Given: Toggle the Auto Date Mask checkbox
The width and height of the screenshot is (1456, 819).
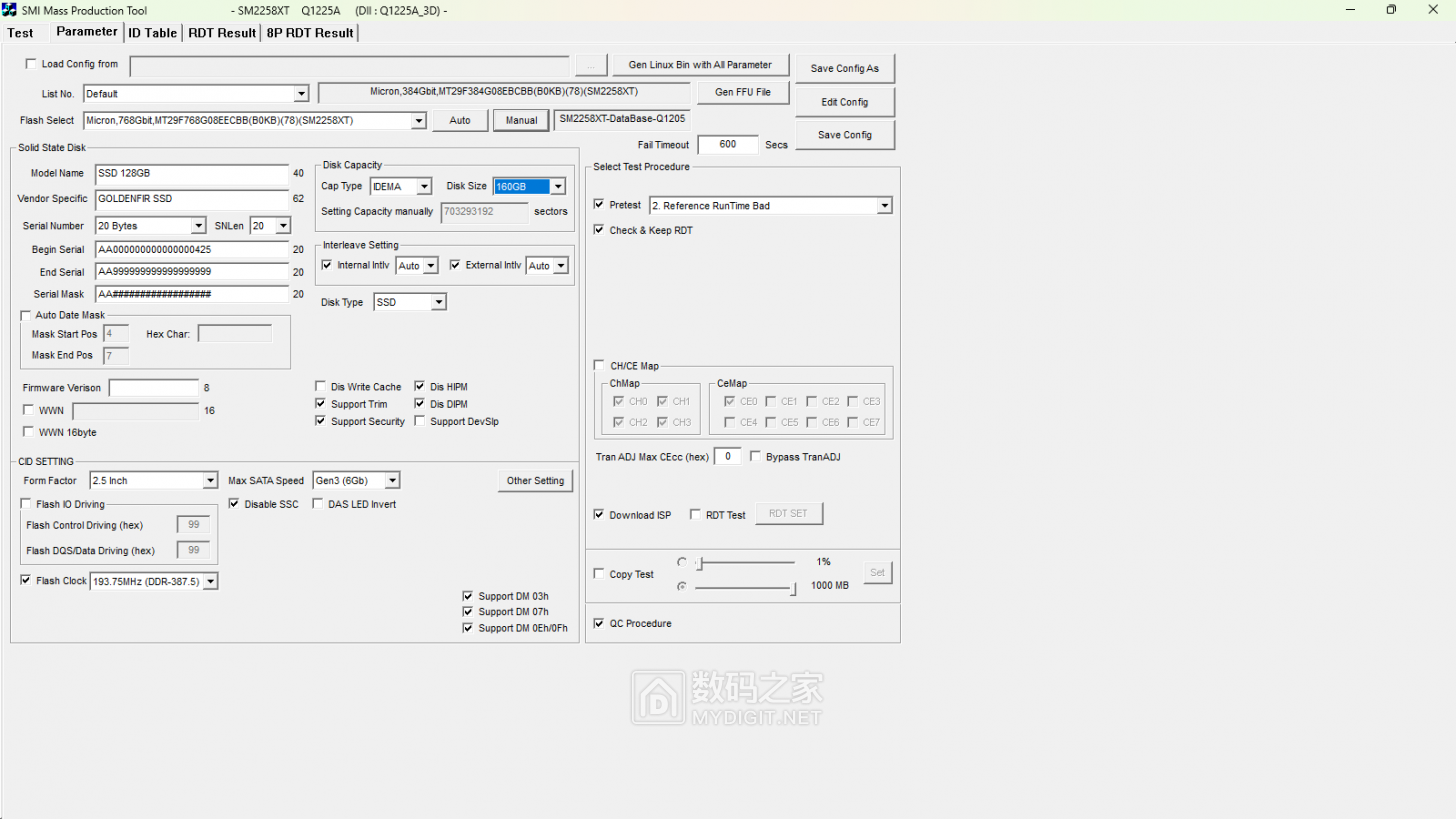Looking at the screenshot, I should [x=26, y=315].
